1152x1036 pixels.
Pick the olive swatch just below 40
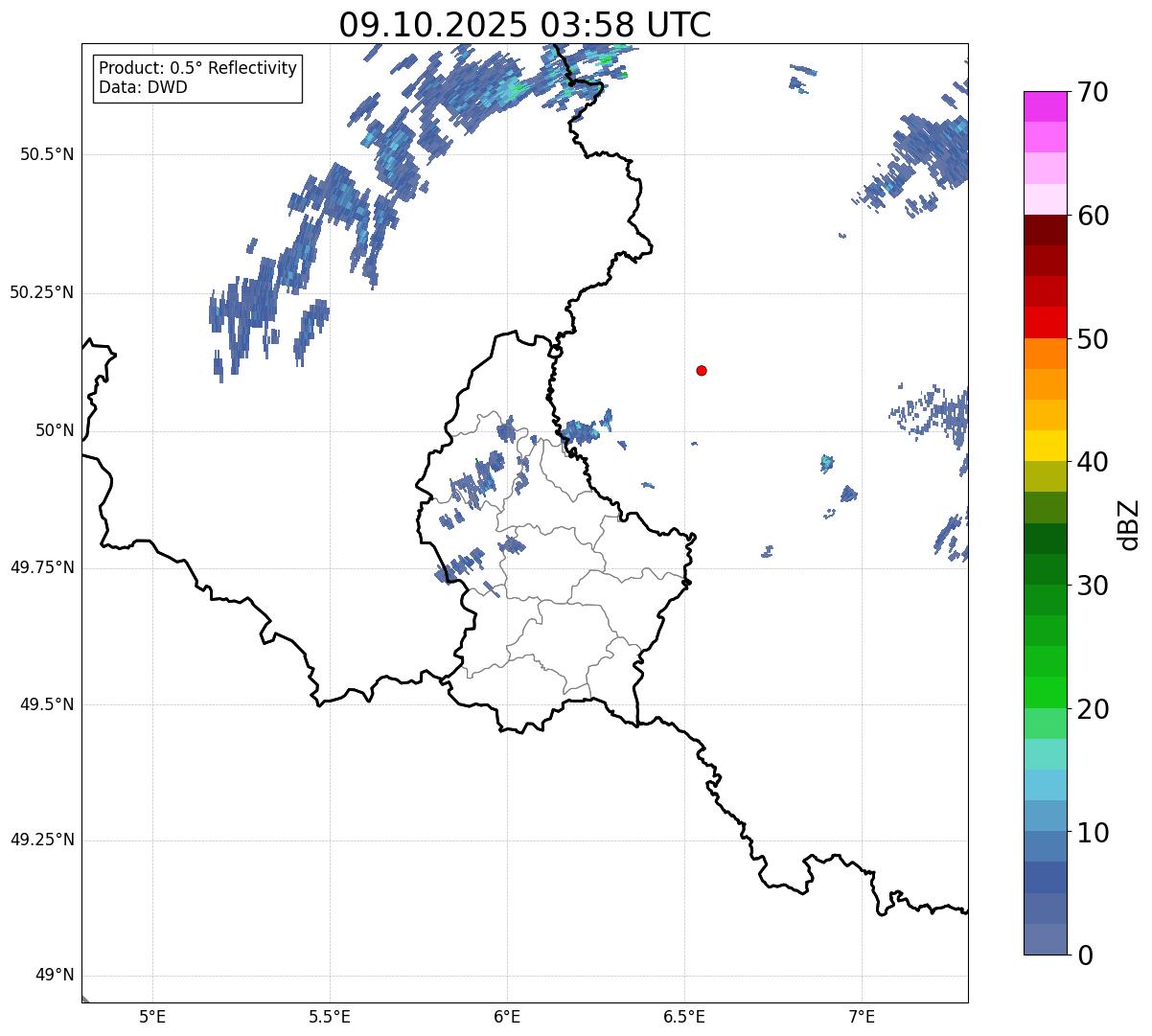pos(1046,476)
